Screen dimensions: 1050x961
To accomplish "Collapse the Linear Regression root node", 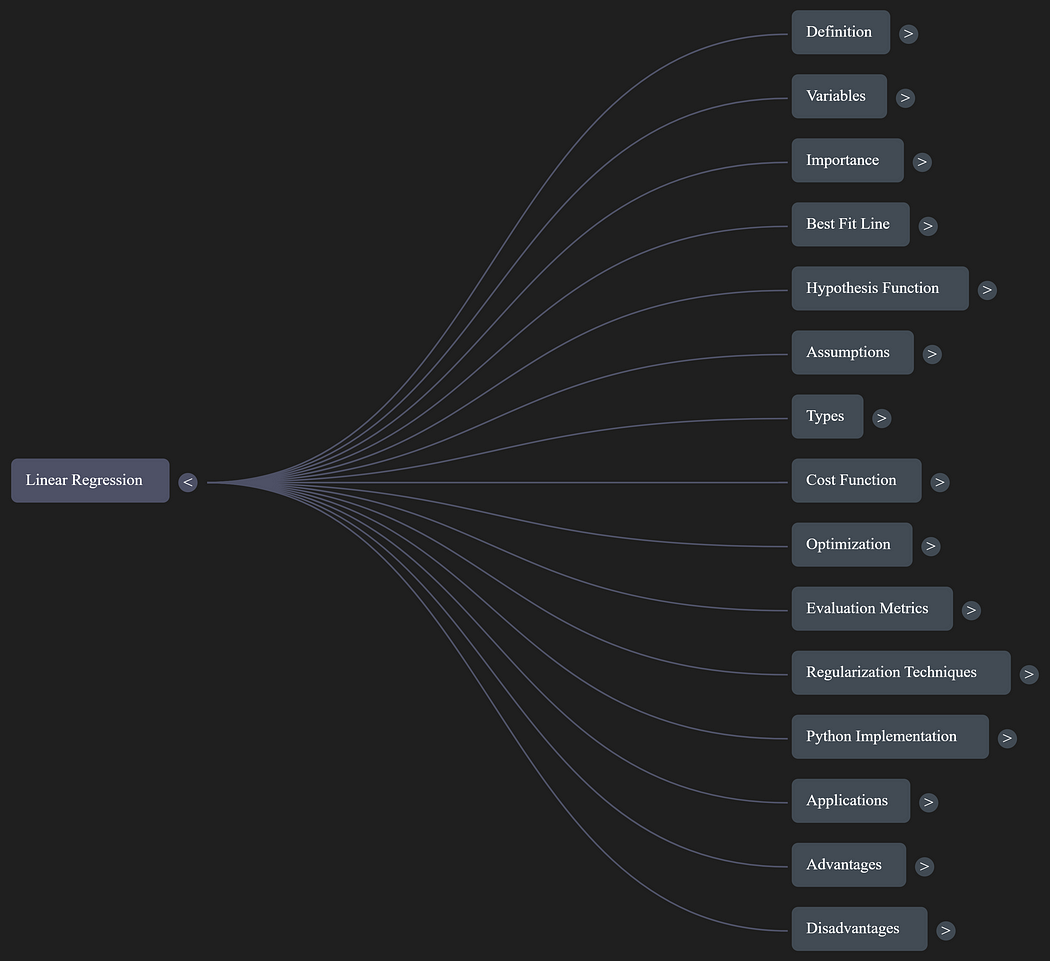I will click(188, 482).
